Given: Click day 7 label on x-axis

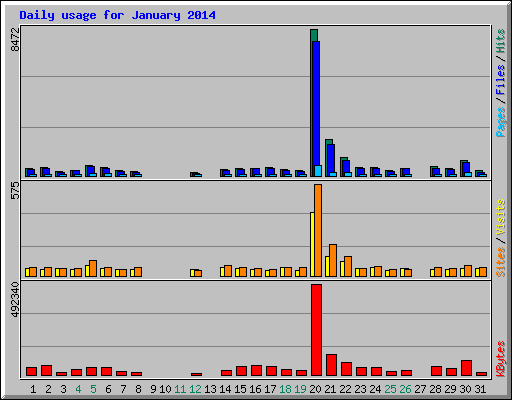Looking at the screenshot, I should pos(123,389).
